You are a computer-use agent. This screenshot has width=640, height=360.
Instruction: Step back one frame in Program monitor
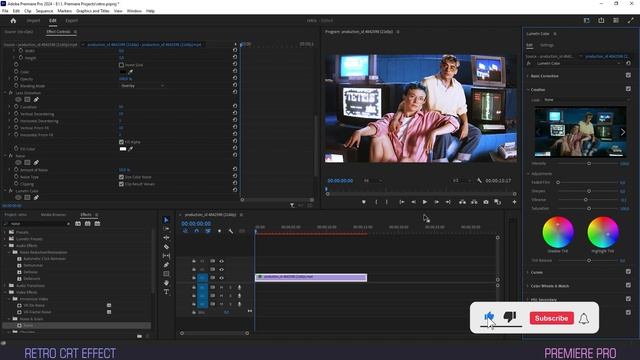[413, 202]
